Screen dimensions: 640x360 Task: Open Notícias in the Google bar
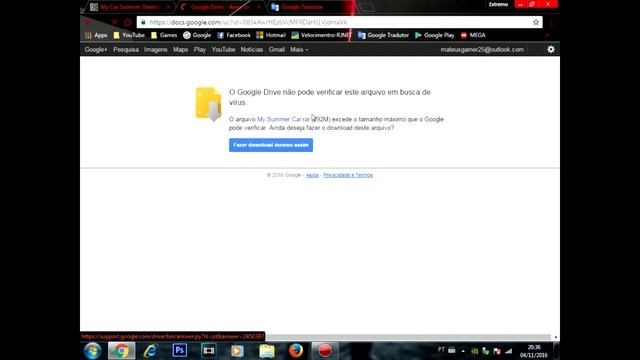click(251, 49)
